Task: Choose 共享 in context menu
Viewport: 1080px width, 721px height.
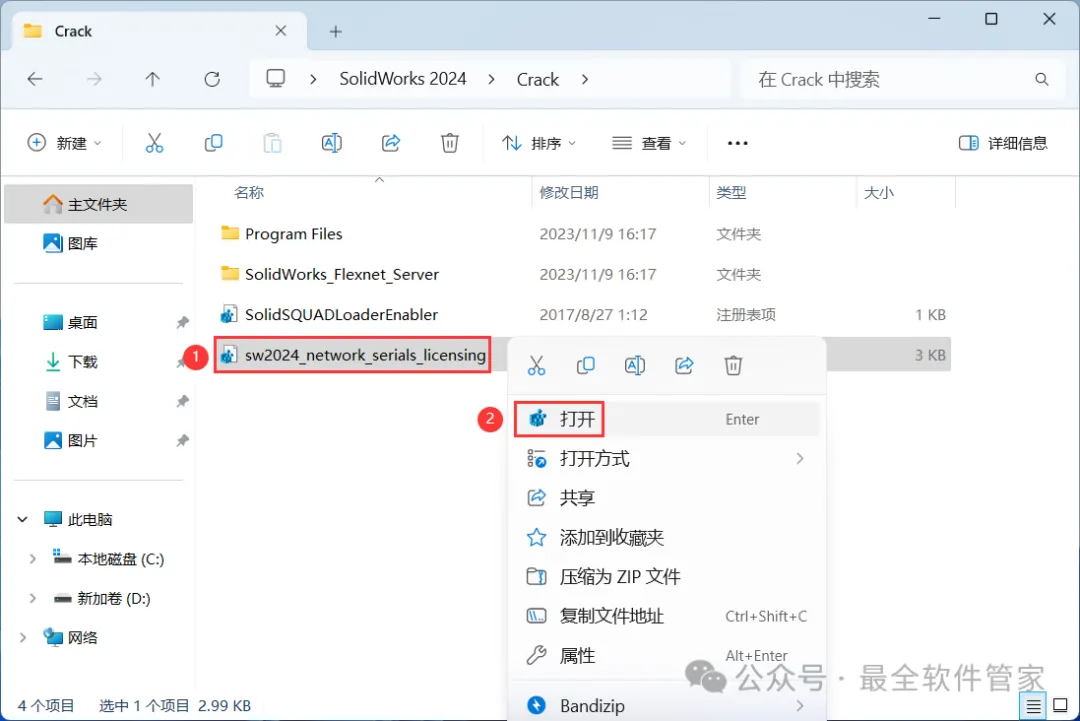Action: coord(667,498)
